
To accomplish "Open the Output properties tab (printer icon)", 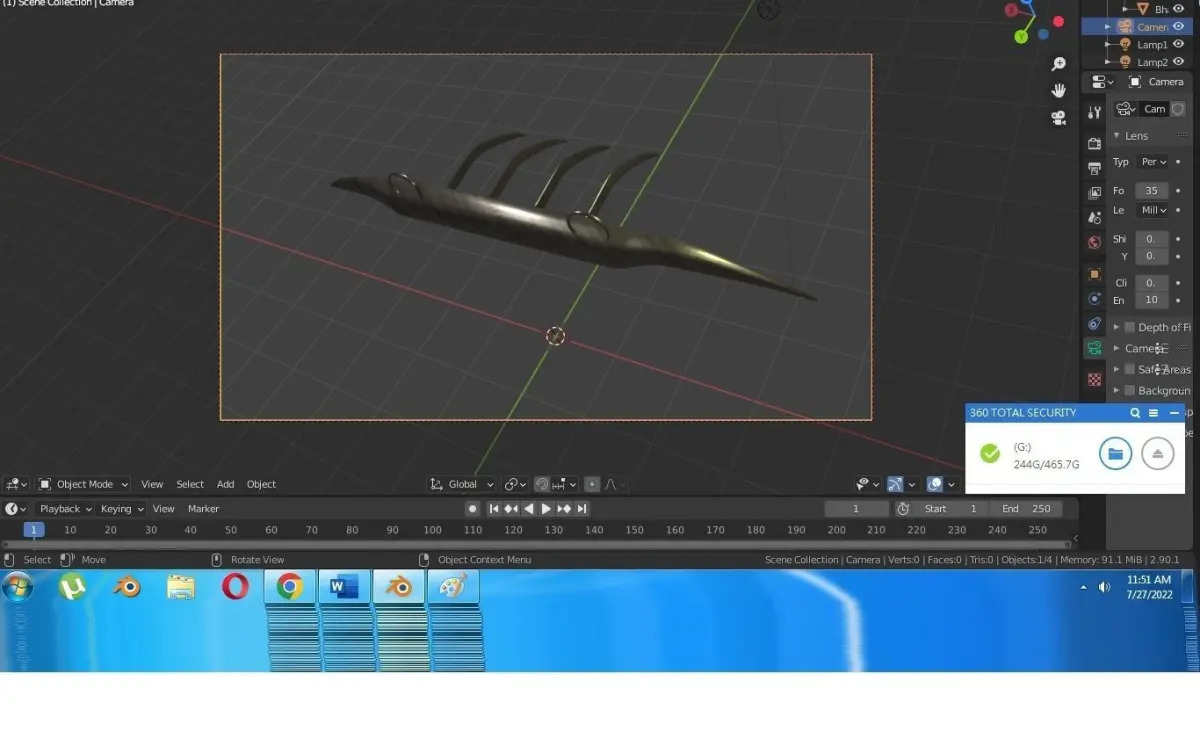I will (1094, 168).
